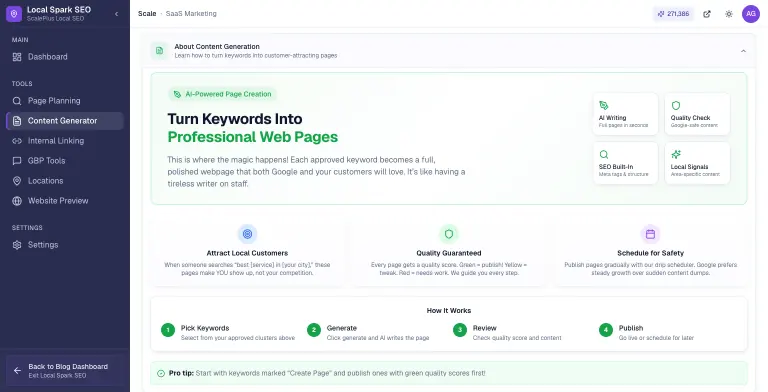Click the Dashboard grid icon
The image size is (768, 392).
coord(17,57)
